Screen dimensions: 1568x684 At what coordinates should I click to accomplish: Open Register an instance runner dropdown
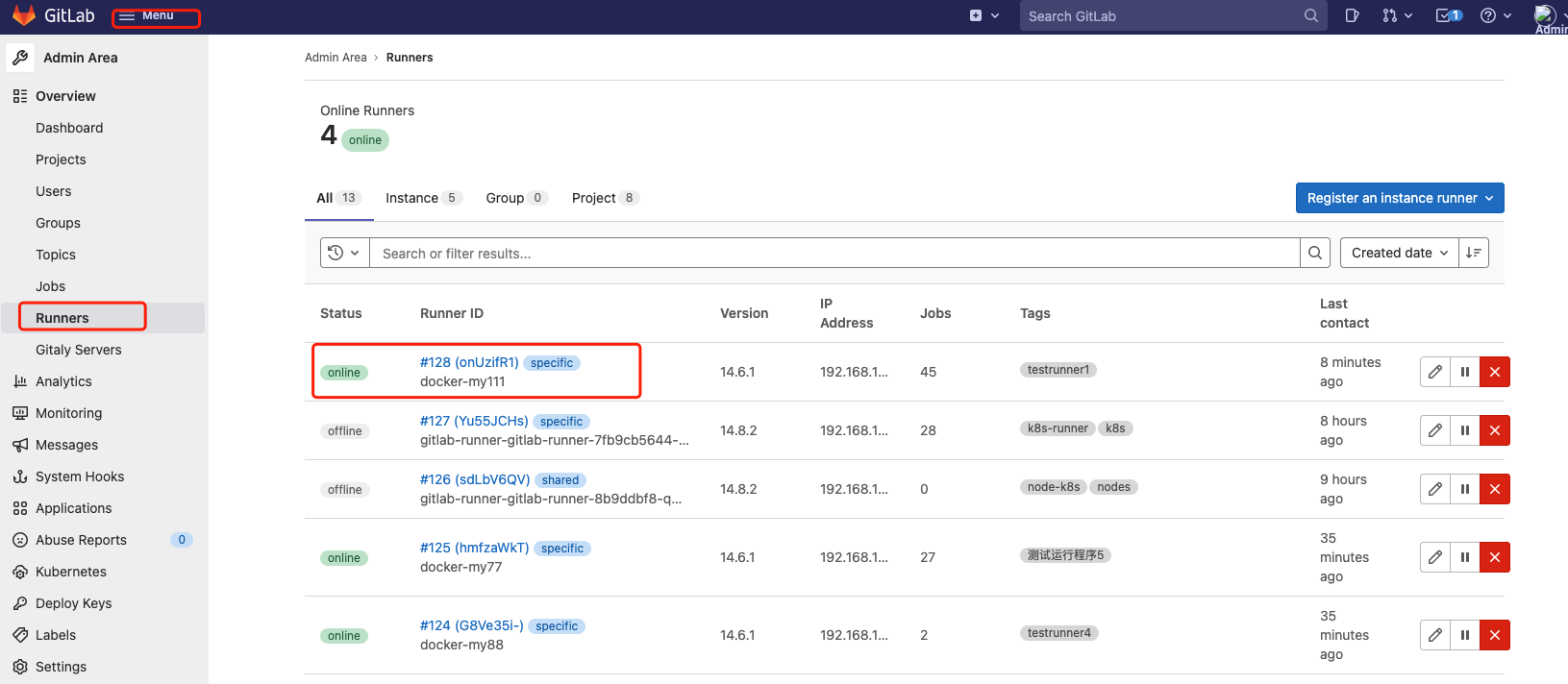(x=1400, y=198)
